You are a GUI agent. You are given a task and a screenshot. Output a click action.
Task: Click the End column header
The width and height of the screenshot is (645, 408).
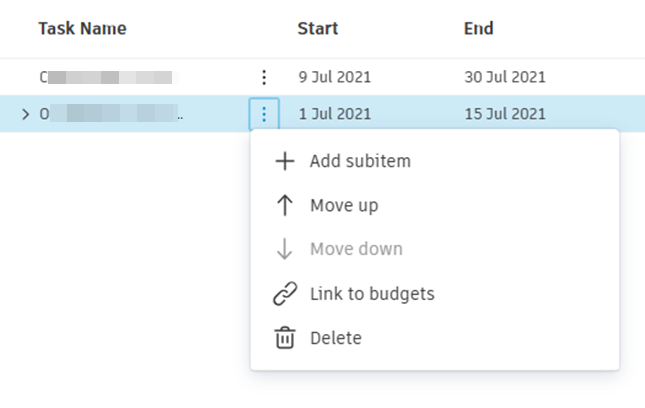coord(479,29)
